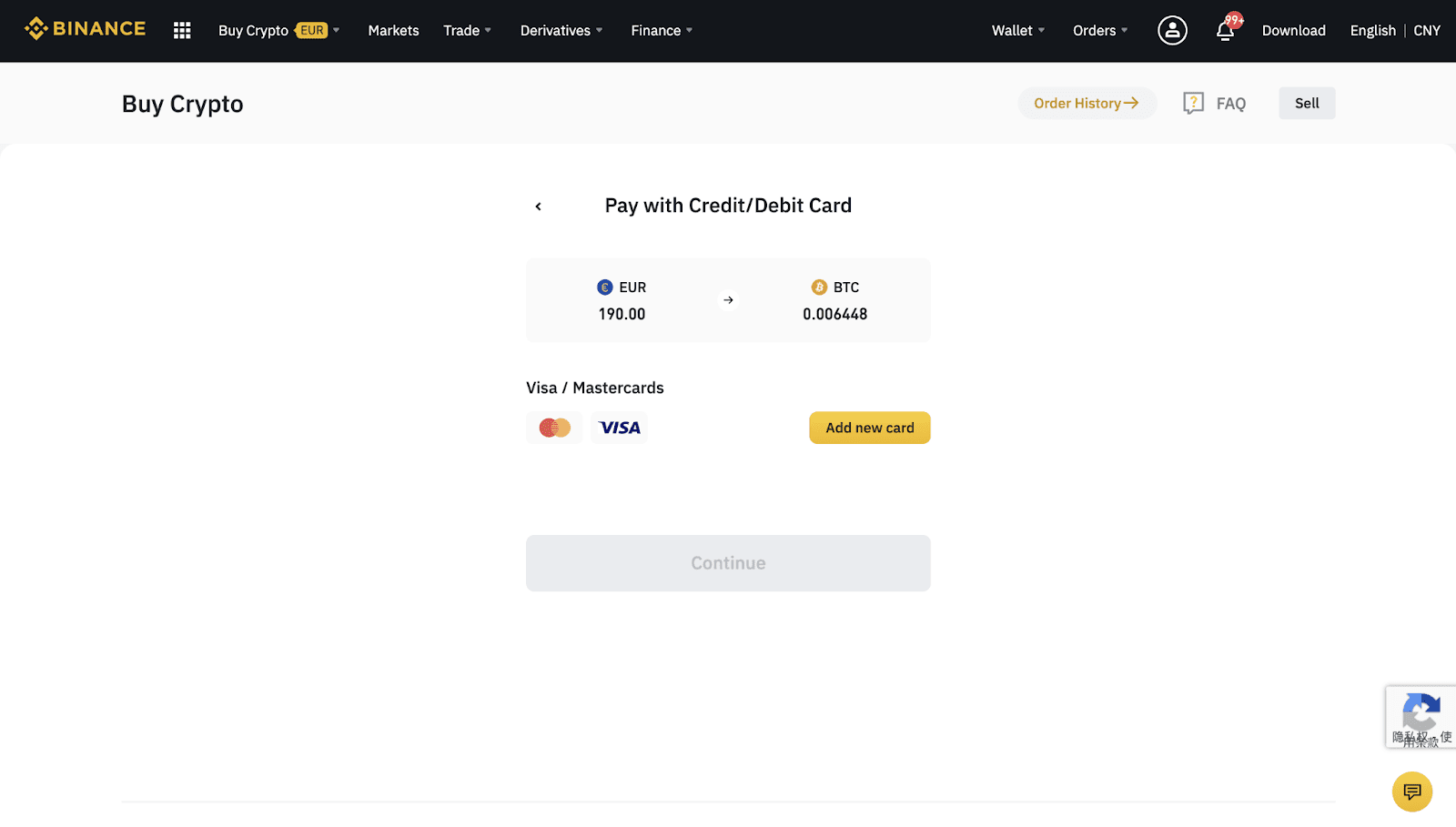
Task: Open the FAQ help icon
Action: [1193, 103]
